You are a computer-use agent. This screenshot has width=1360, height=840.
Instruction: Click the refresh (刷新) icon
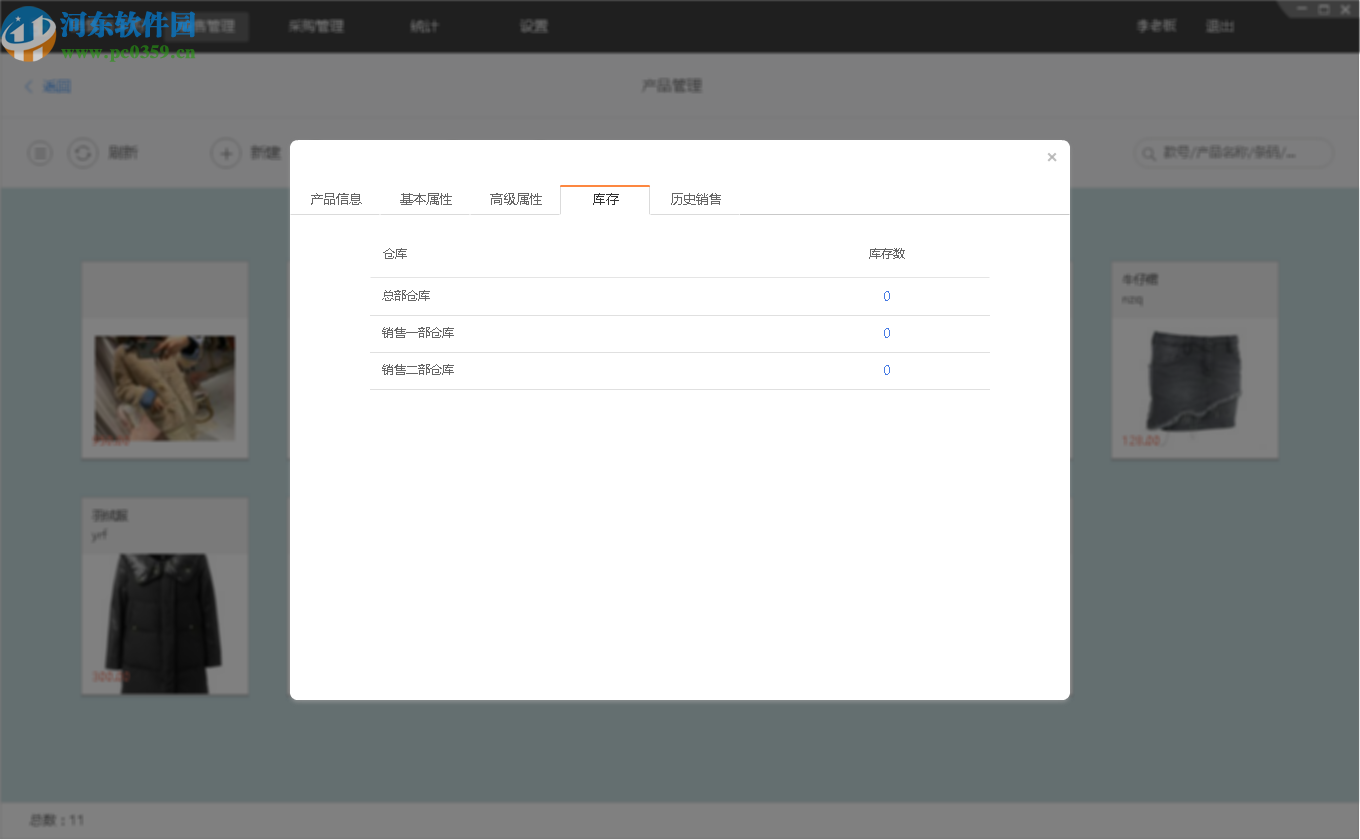coord(82,152)
